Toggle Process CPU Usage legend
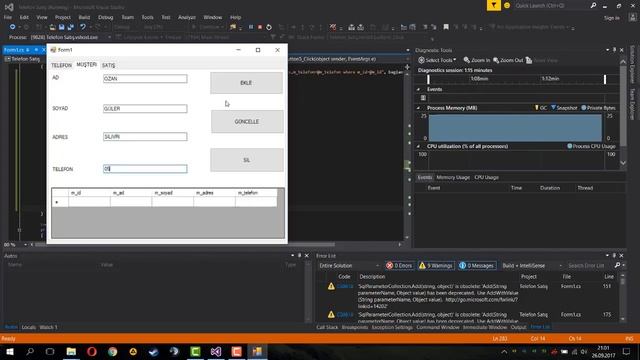 [x=591, y=146]
